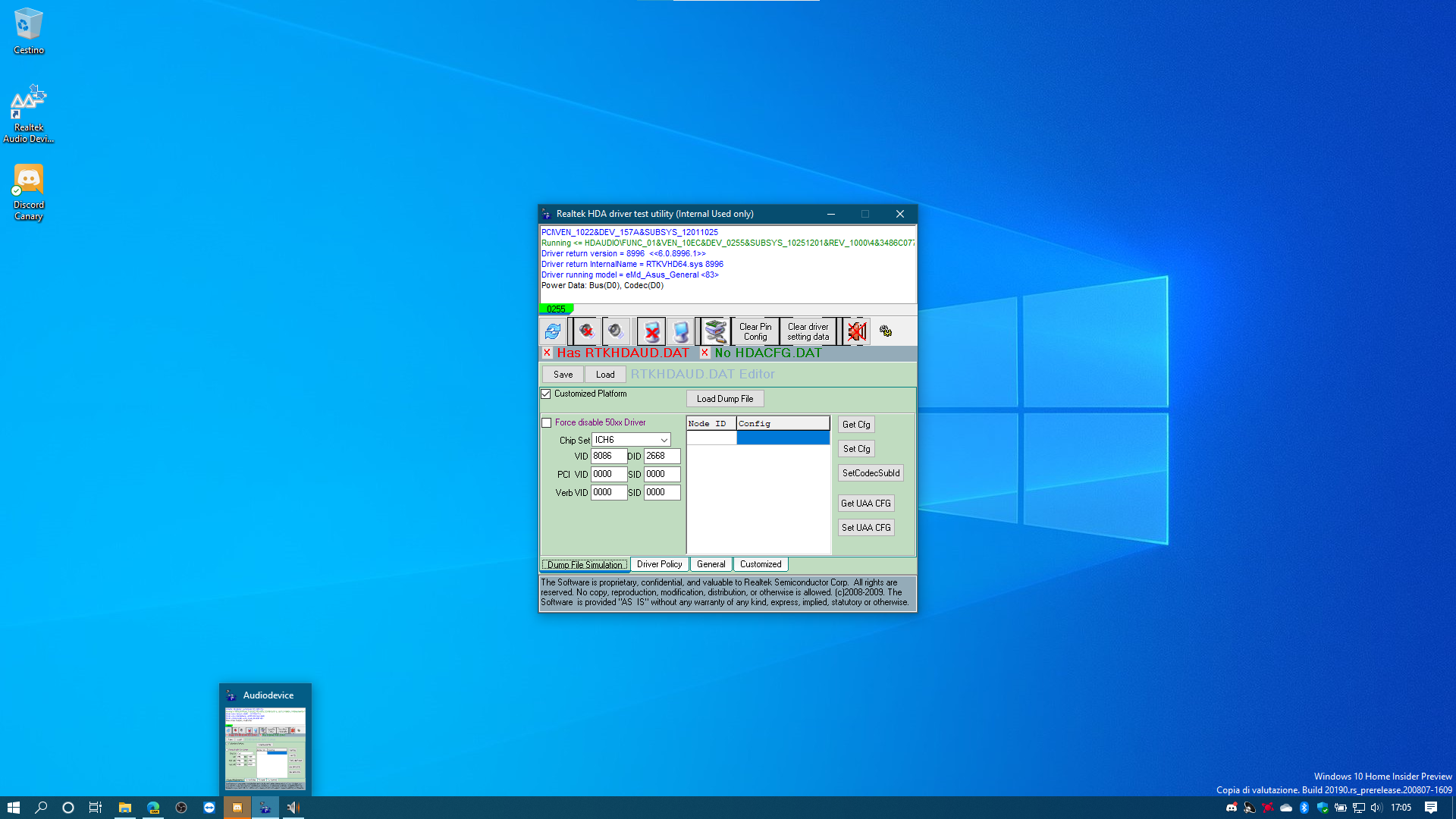
Task: Click the plain blue computer toolbar icon
Action: (x=681, y=331)
